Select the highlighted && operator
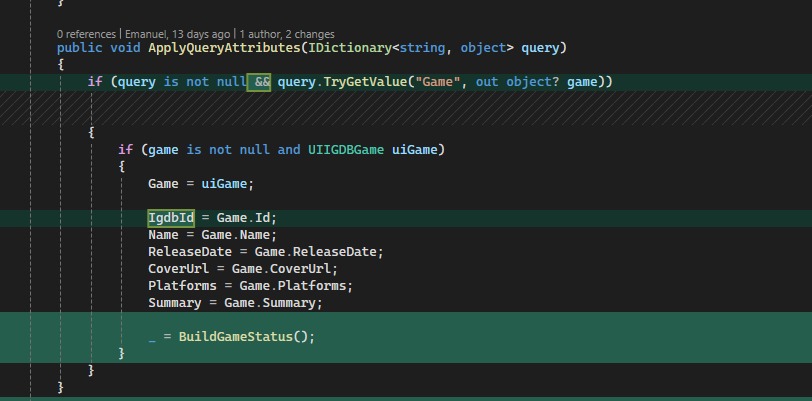This screenshot has height=401, width=812. 259,82
